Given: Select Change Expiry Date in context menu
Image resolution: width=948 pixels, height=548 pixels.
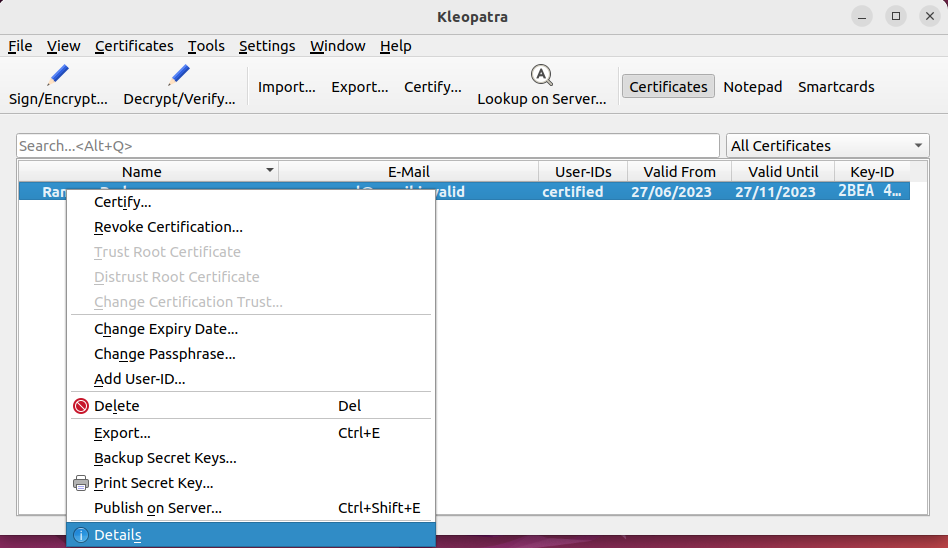Looking at the screenshot, I should tap(250, 329).
